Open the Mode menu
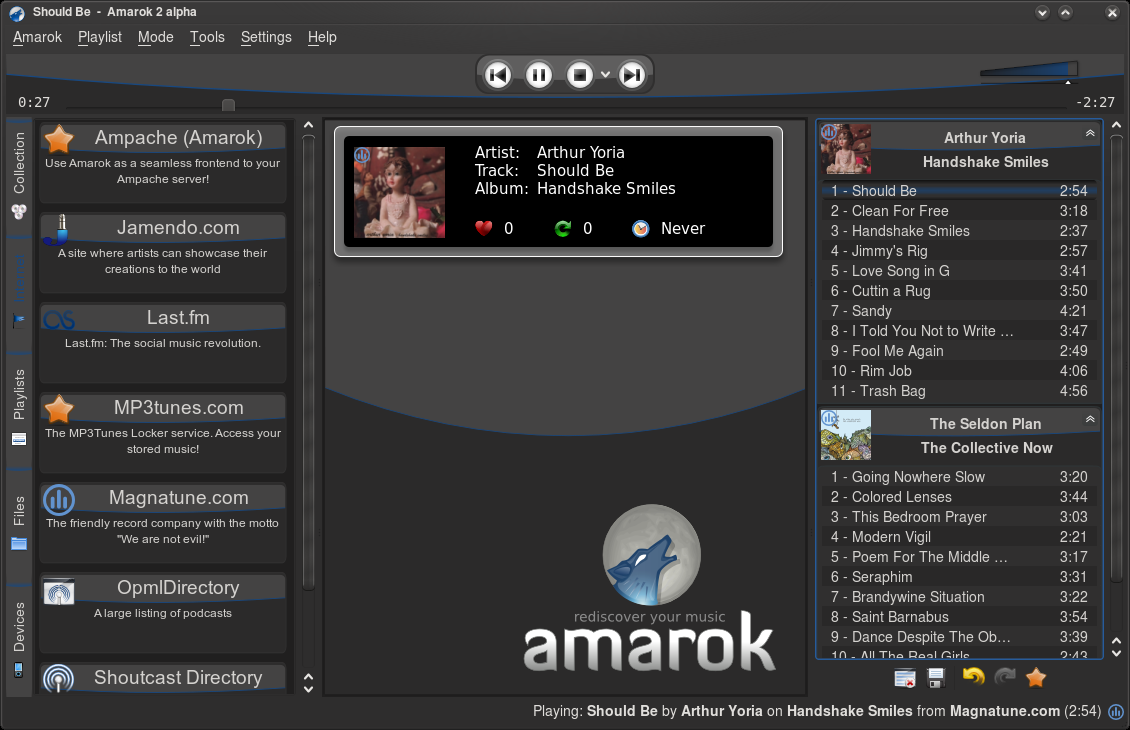The width and height of the screenshot is (1130, 730). (x=156, y=37)
